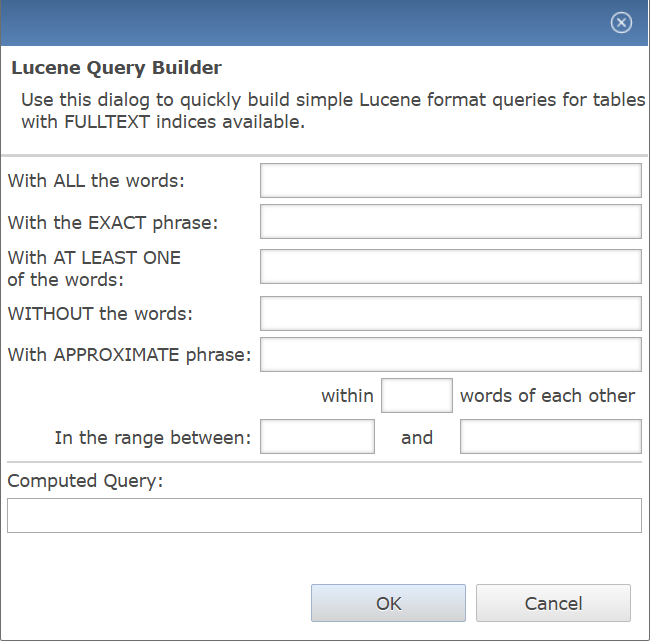
Task: Click the 'within' word count box
Action: (x=417, y=396)
